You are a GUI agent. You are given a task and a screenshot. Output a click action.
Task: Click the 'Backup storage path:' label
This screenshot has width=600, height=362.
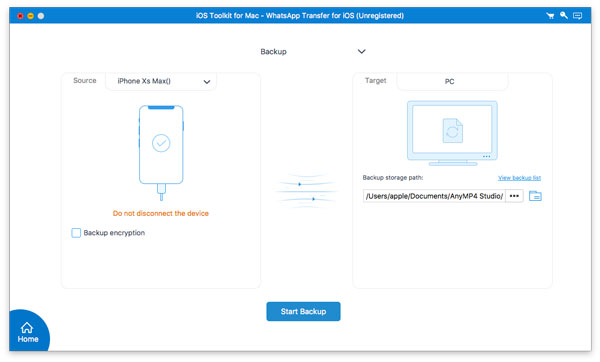tap(393, 178)
